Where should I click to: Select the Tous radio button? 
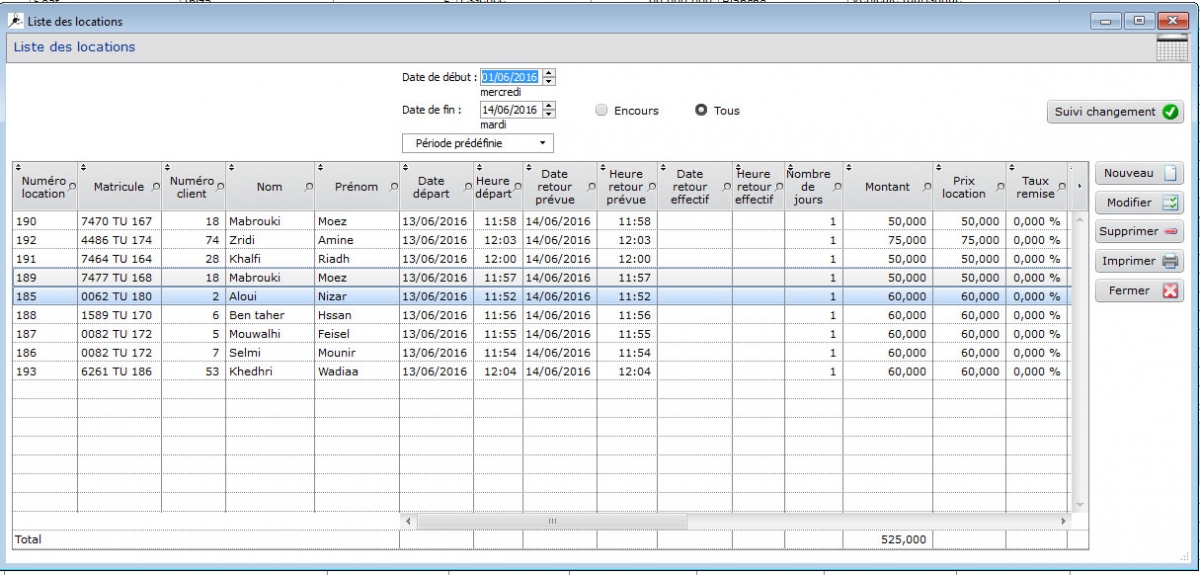(702, 111)
